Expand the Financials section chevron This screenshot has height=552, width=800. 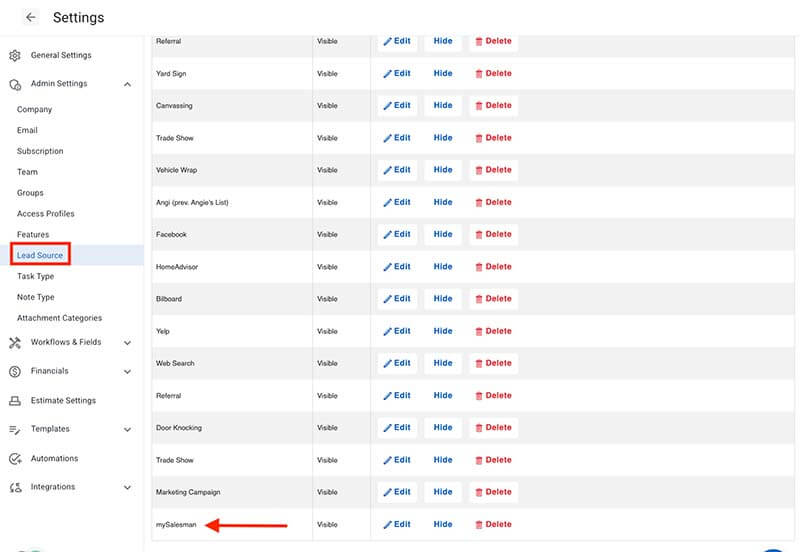click(127, 371)
